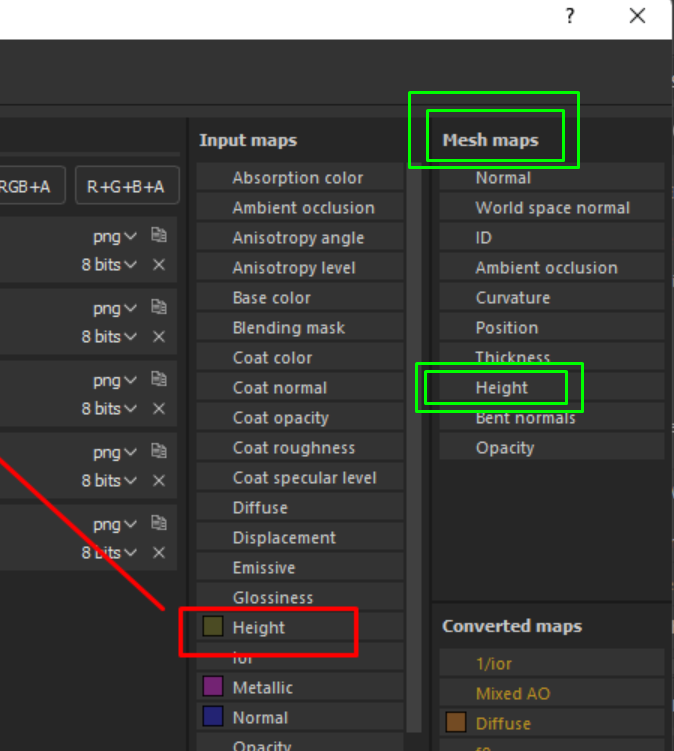Viewport: 674px width, 751px height.
Task: Click the copy icon in the fifth map row
Action: click(x=158, y=524)
